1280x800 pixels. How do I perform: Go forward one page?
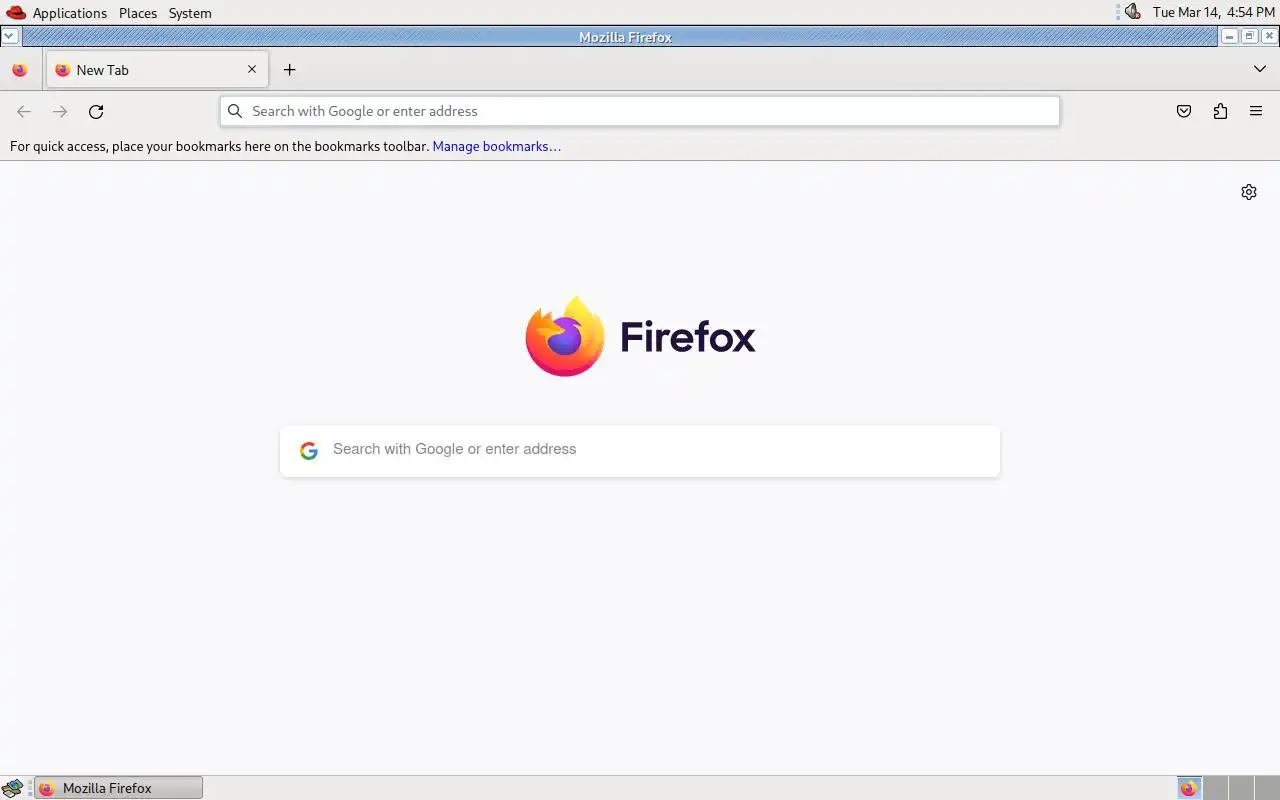(x=60, y=112)
